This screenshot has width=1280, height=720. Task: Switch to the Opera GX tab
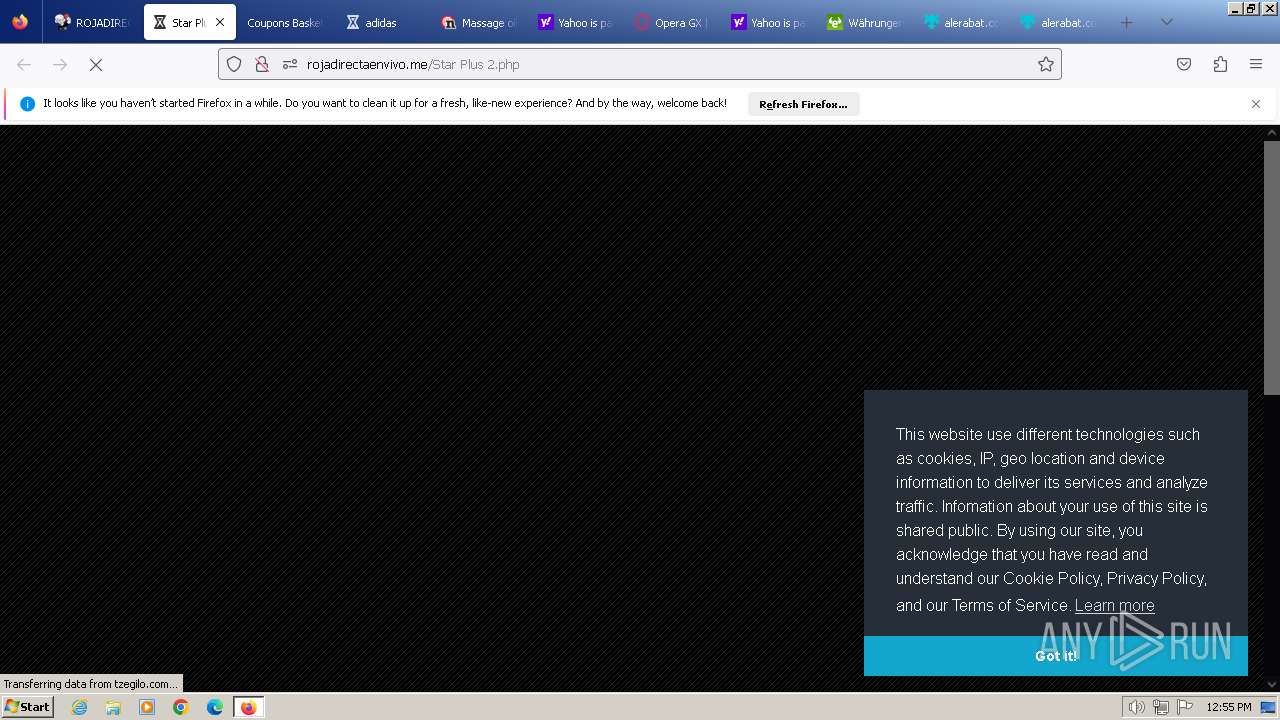click(669, 22)
